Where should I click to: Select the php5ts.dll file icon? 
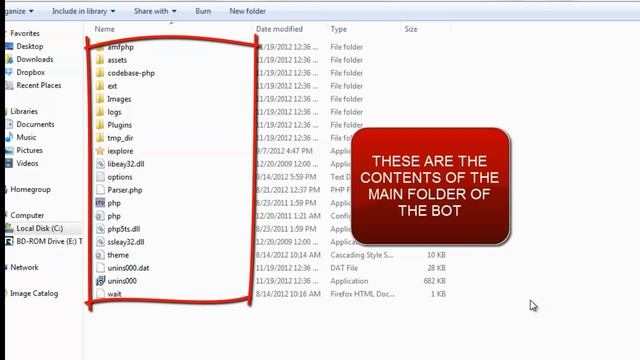[100, 229]
